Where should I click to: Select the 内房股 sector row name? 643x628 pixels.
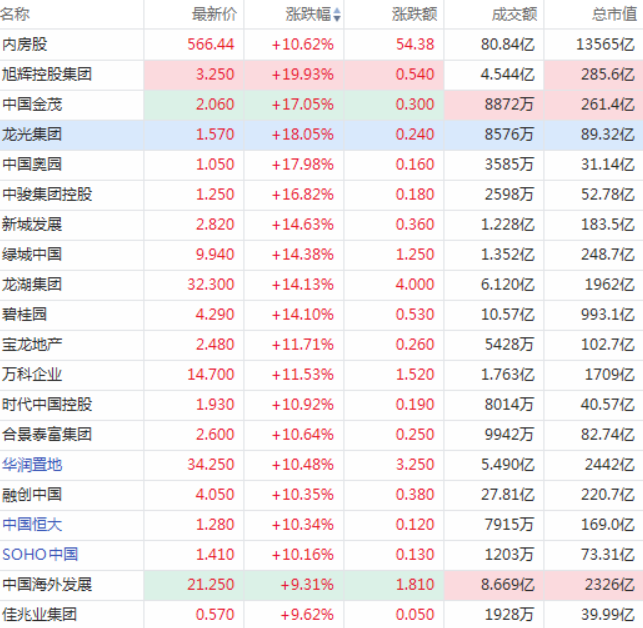[x=25, y=44]
